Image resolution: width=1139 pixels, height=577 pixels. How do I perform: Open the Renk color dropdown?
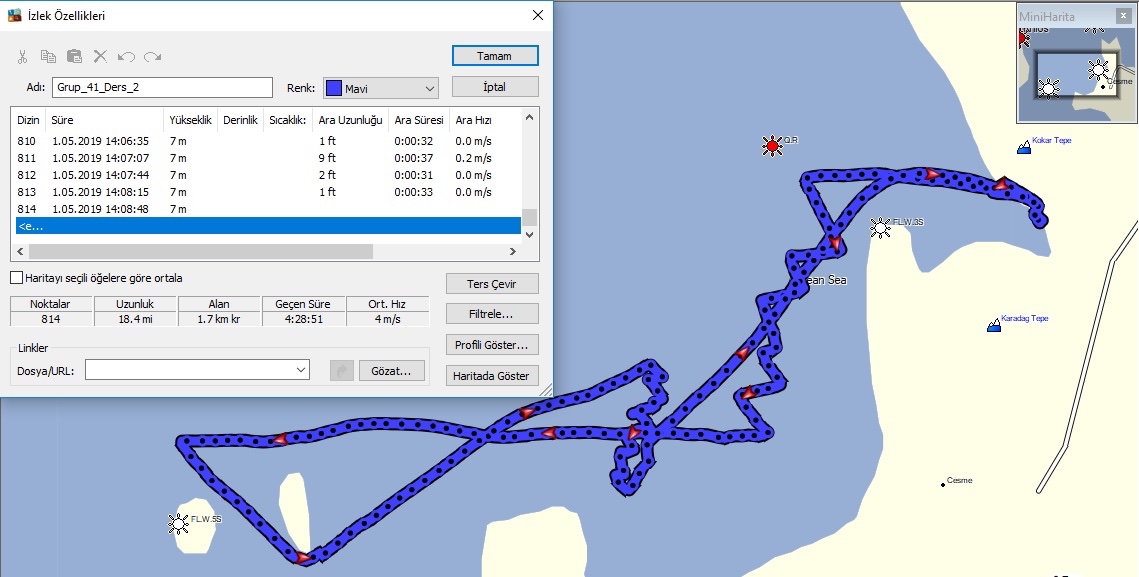point(381,89)
